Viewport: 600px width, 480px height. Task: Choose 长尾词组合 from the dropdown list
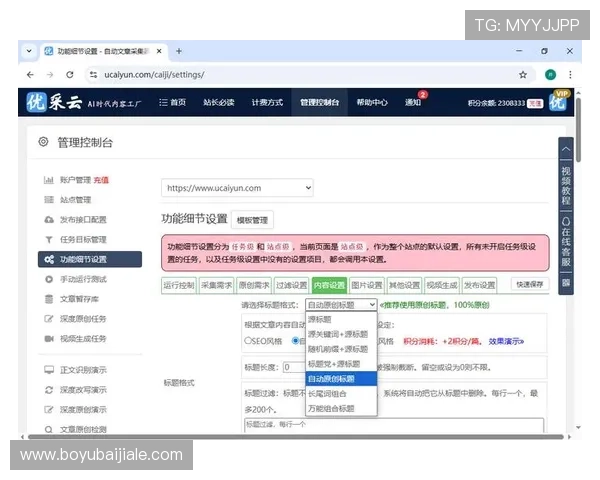click(x=341, y=393)
